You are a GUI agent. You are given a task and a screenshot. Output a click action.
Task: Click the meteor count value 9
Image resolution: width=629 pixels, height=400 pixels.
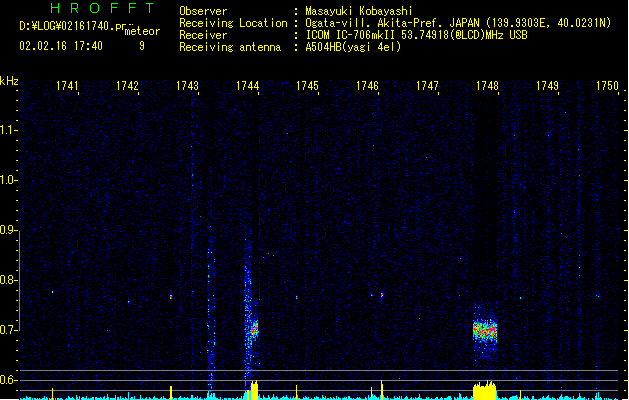(142, 46)
